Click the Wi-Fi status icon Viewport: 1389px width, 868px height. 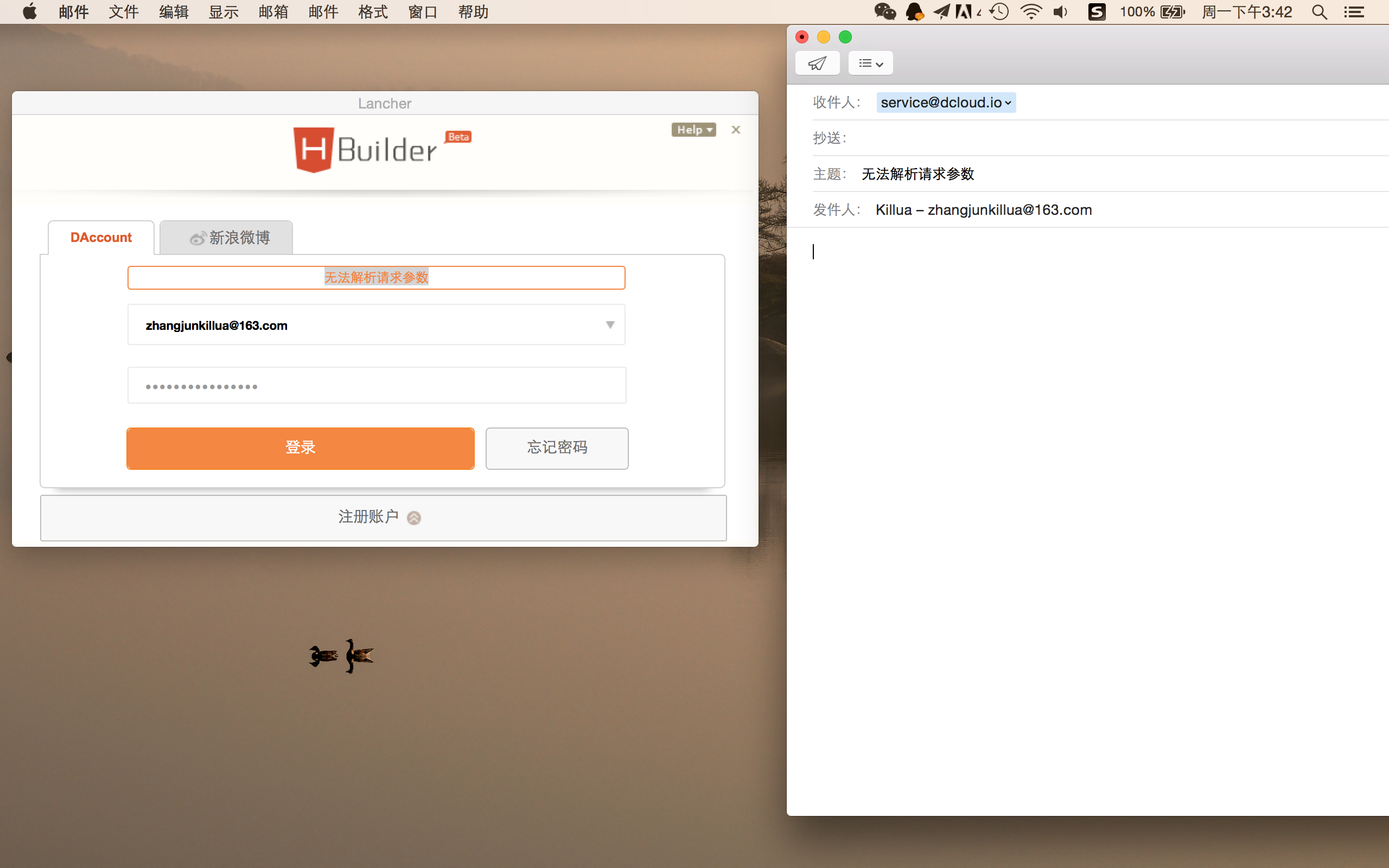pyautogui.click(x=1031, y=11)
